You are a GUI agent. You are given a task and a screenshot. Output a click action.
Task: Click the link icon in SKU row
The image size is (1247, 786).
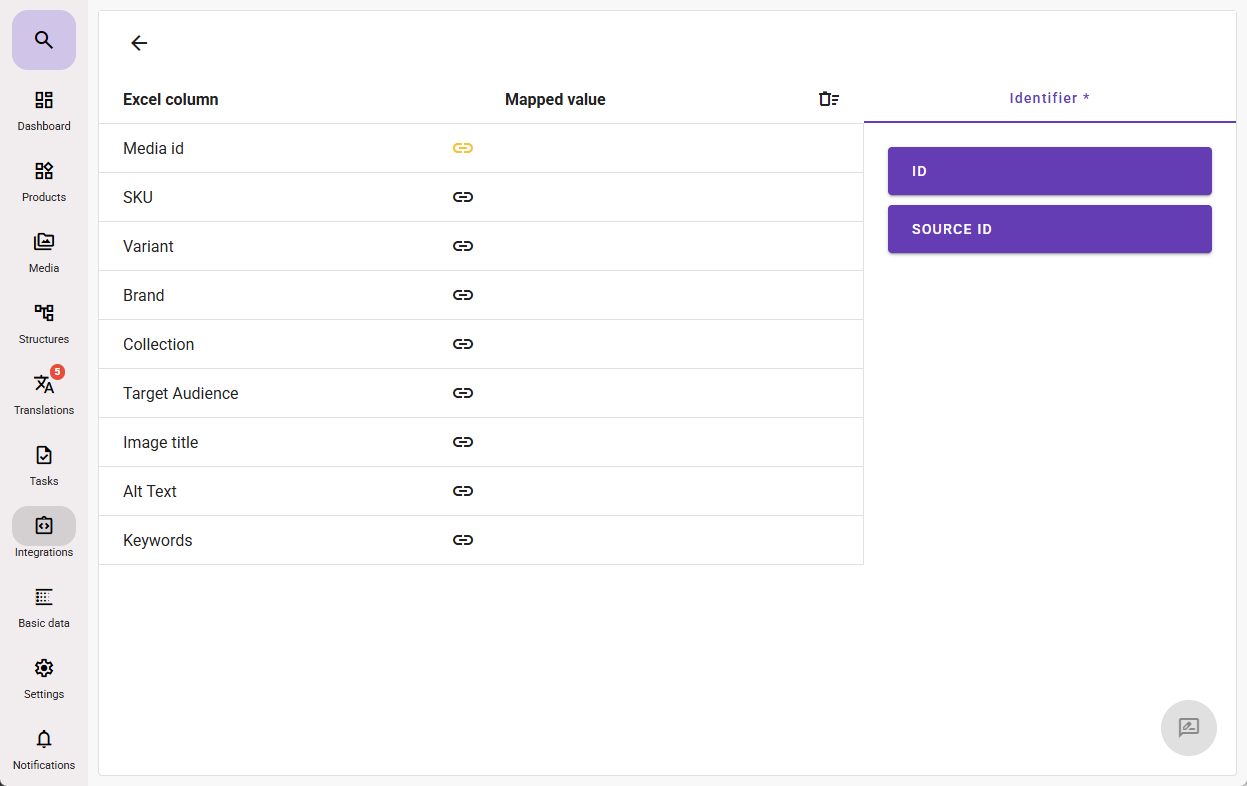[462, 197]
